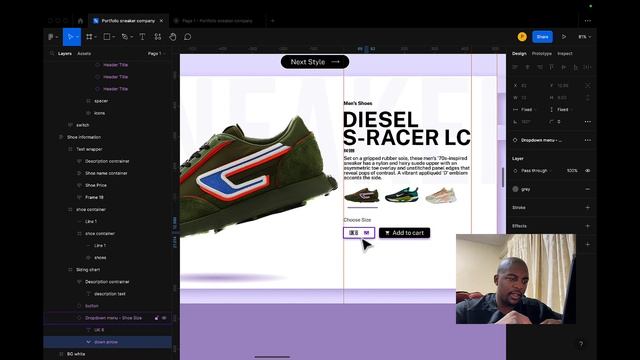Viewport: 640px width, 360px height.
Task: Select the Move tool
Action: point(70,37)
